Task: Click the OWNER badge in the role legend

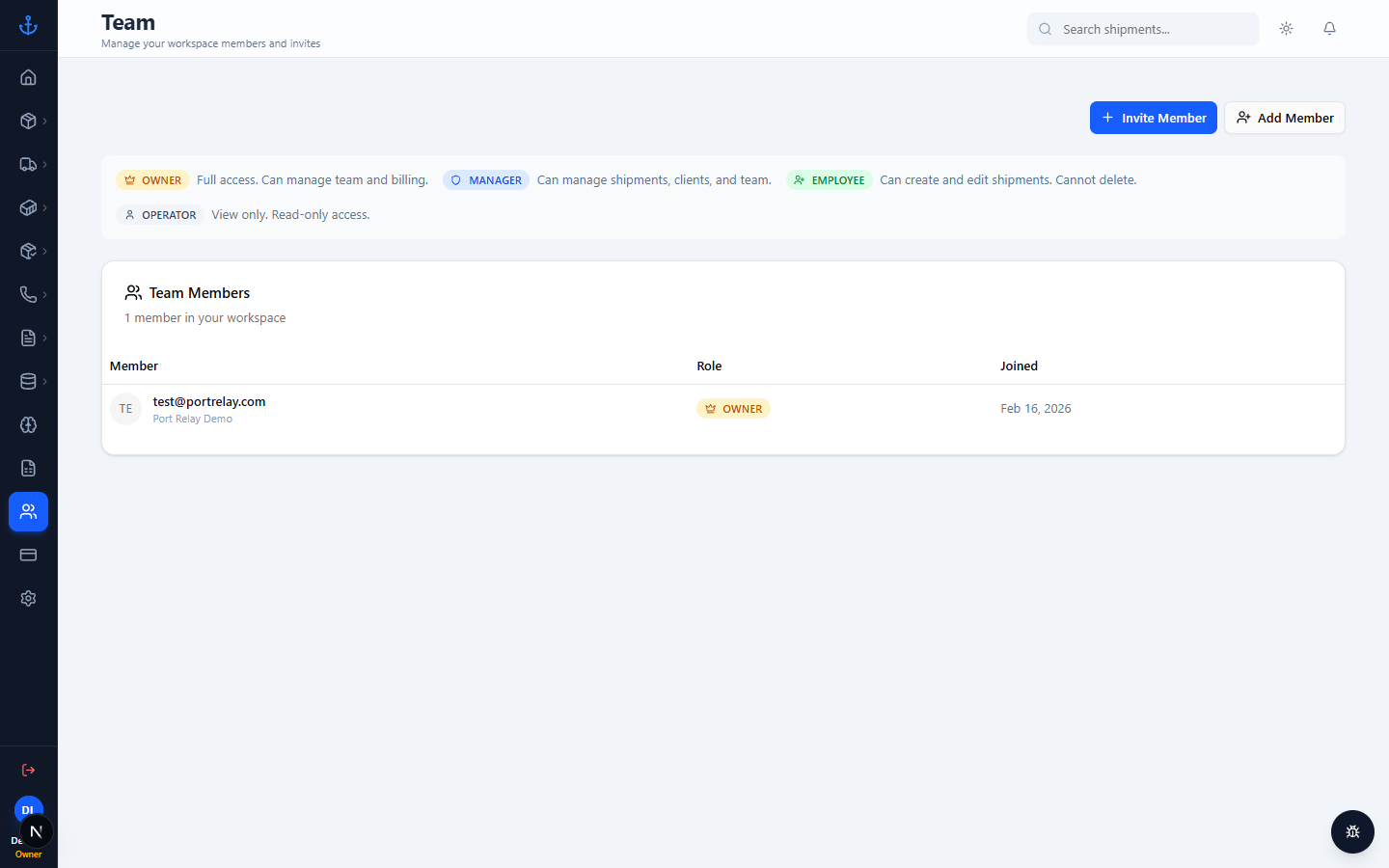Action: [x=152, y=180]
